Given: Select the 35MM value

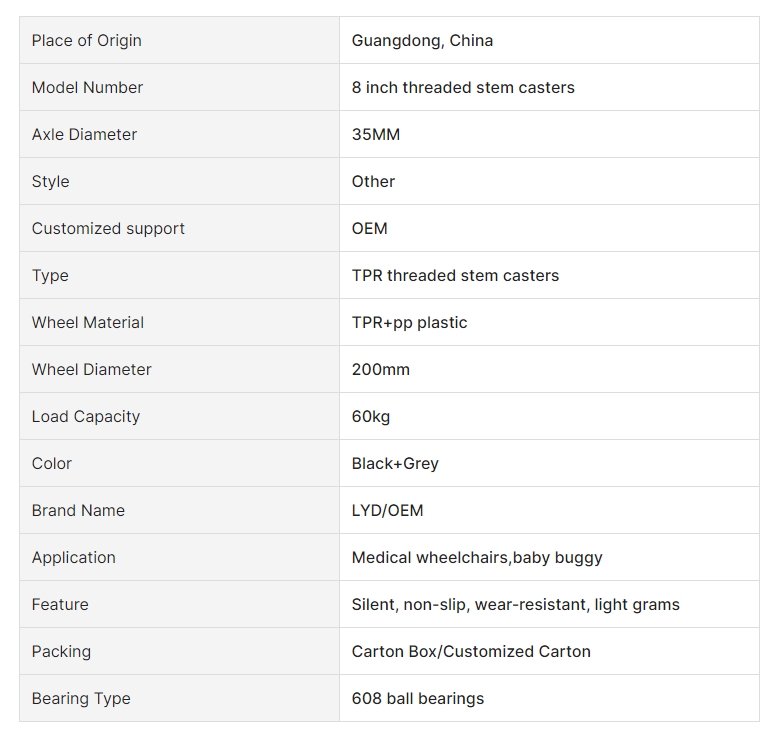Looking at the screenshot, I should coord(376,134).
